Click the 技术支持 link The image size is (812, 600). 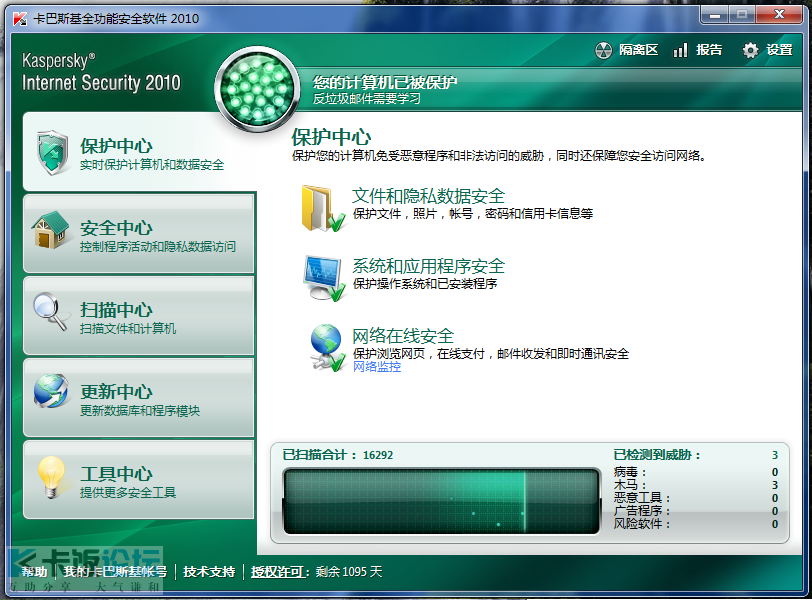(x=209, y=572)
